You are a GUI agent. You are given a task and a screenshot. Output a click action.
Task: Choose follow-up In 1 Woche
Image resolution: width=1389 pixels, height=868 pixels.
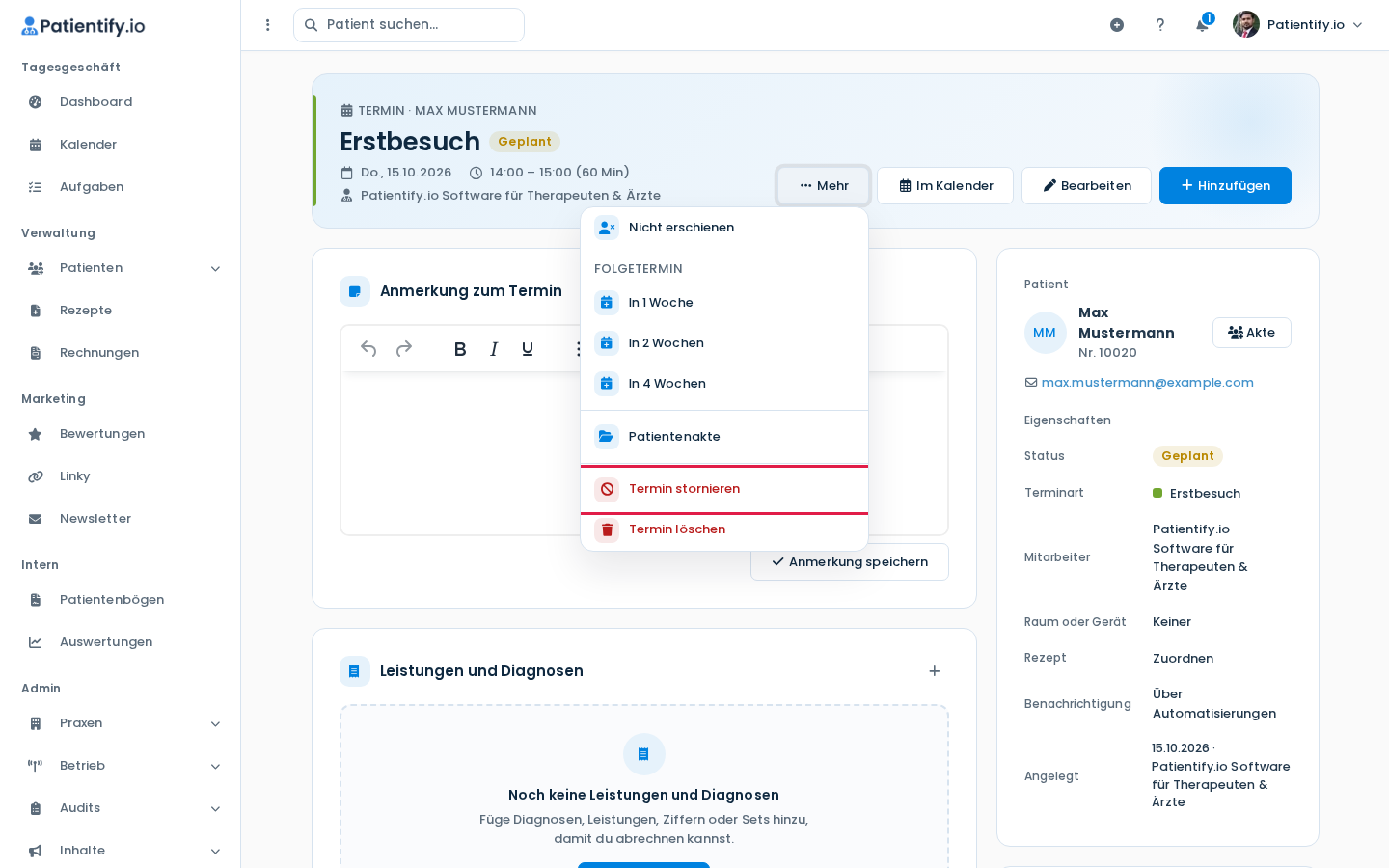click(x=724, y=303)
